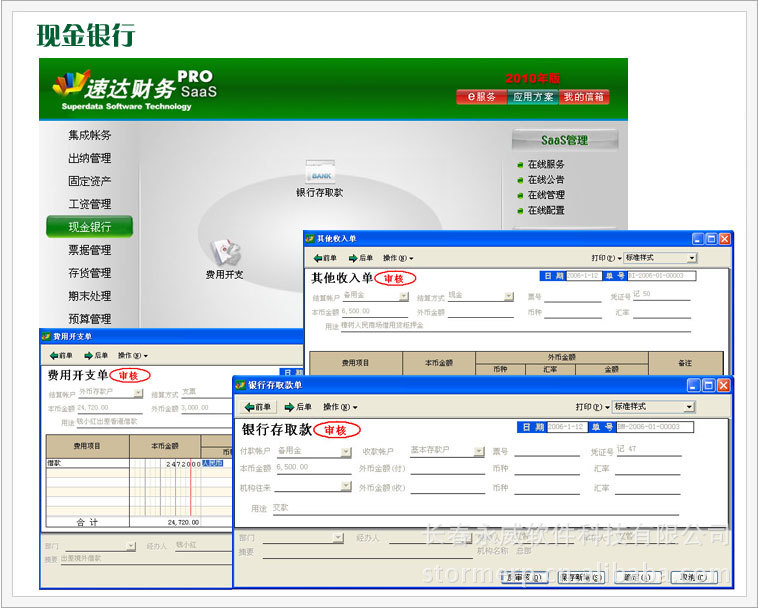Select 存货管理 in left menu
The image size is (758, 608).
pyautogui.click(x=89, y=273)
